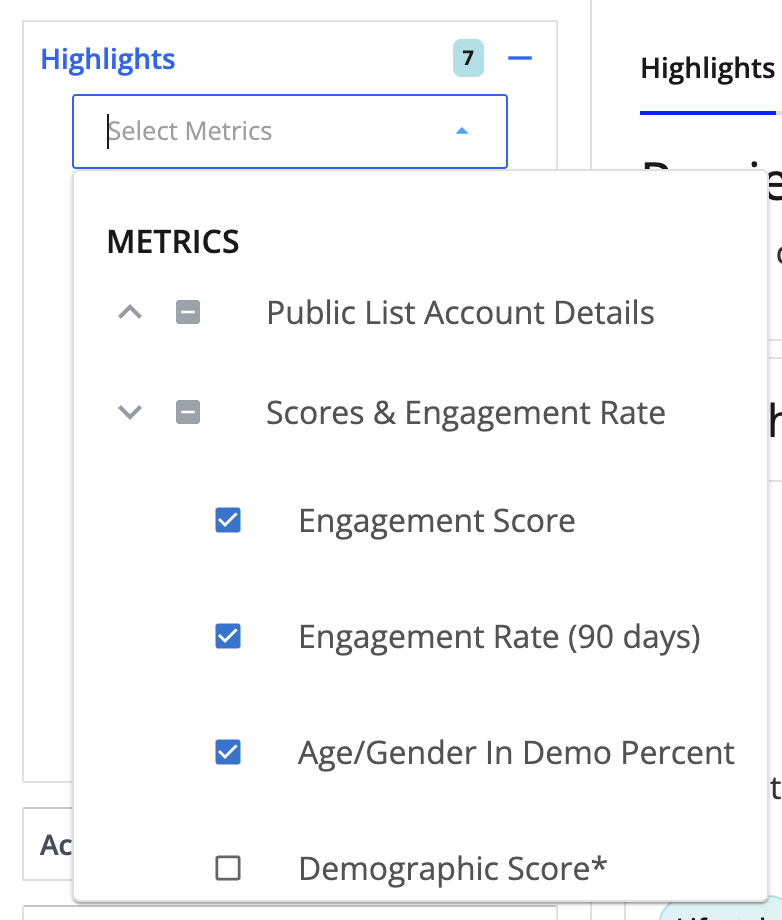Click the Age/Gender In Demo Percent option text
782x920 pixels.
pyautogui.click(x=516, y=753)
